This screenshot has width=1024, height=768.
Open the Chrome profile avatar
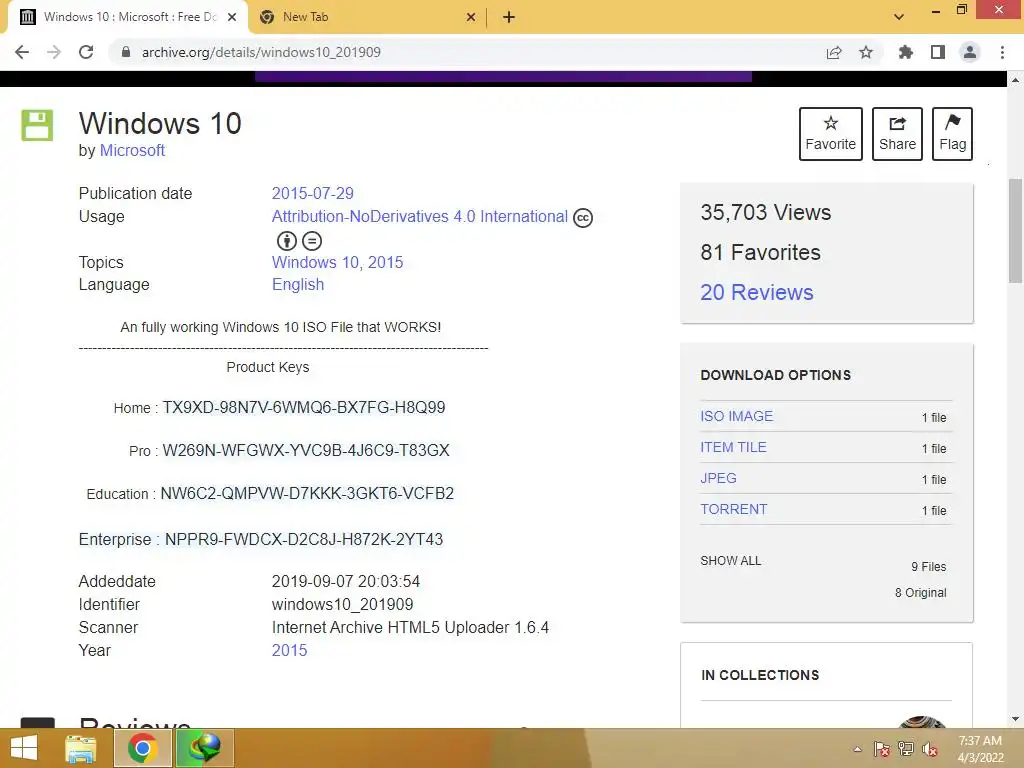[x=970, y=52]
